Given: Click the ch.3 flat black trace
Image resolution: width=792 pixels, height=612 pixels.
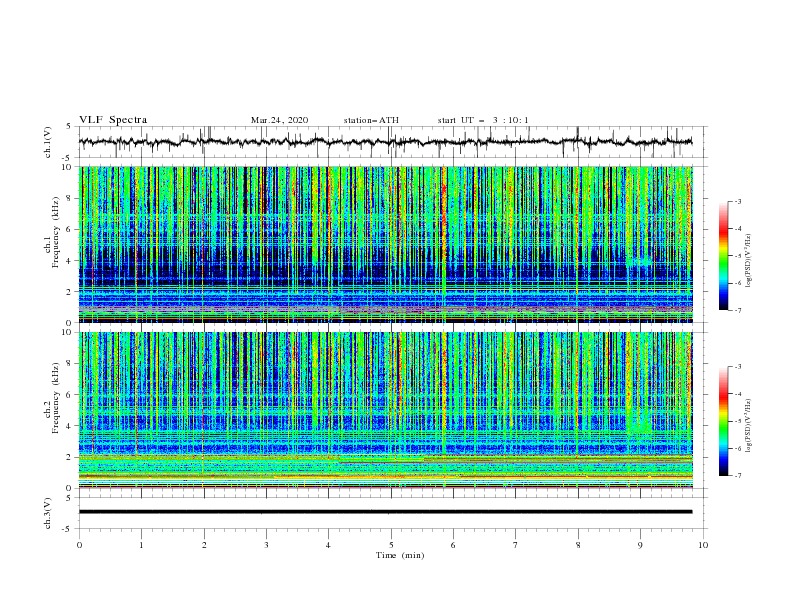Looking at the screenshot, I should click(x=385, y=512).
